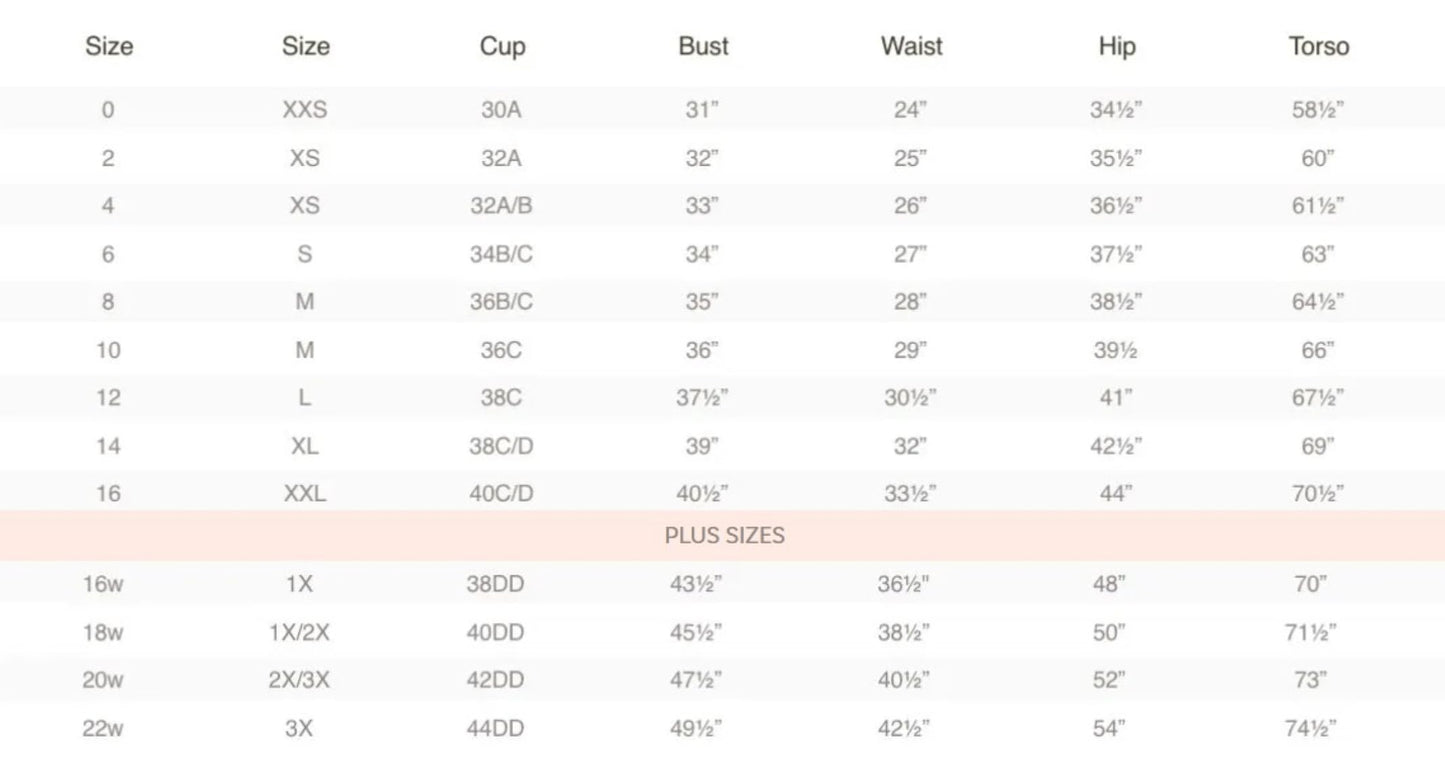Image resolution: width=1445 pixels, height=757 pixels.
Task: Select the 38C/D cup cell
Action: 501,446
